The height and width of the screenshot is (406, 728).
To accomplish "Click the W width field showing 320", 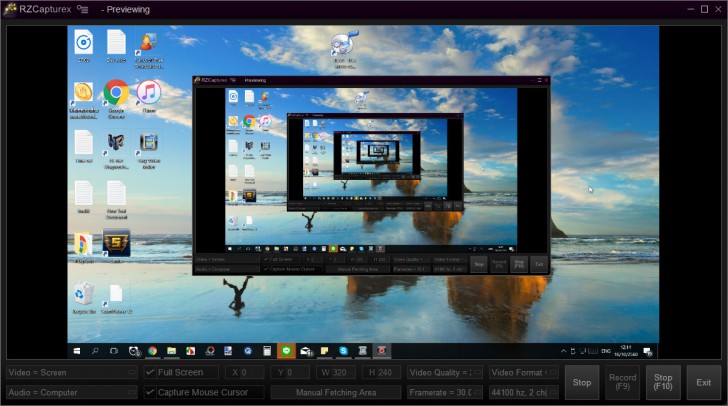I will [x=335, y=372].
